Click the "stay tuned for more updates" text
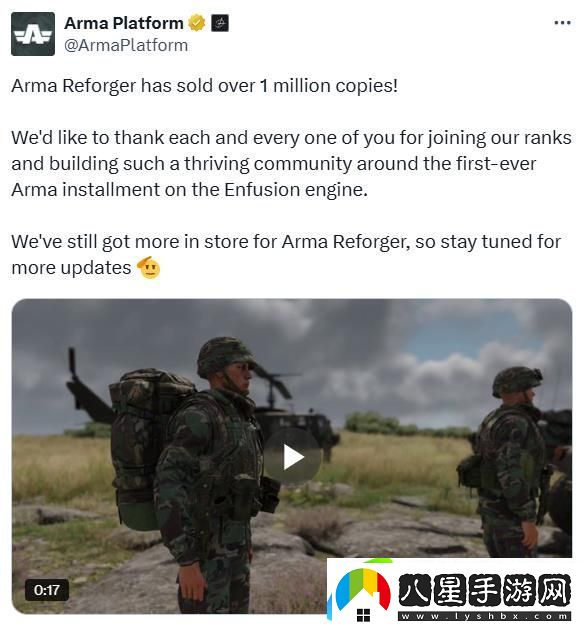The width and height of the screenshot is (582, 627). tap(286, 254)
